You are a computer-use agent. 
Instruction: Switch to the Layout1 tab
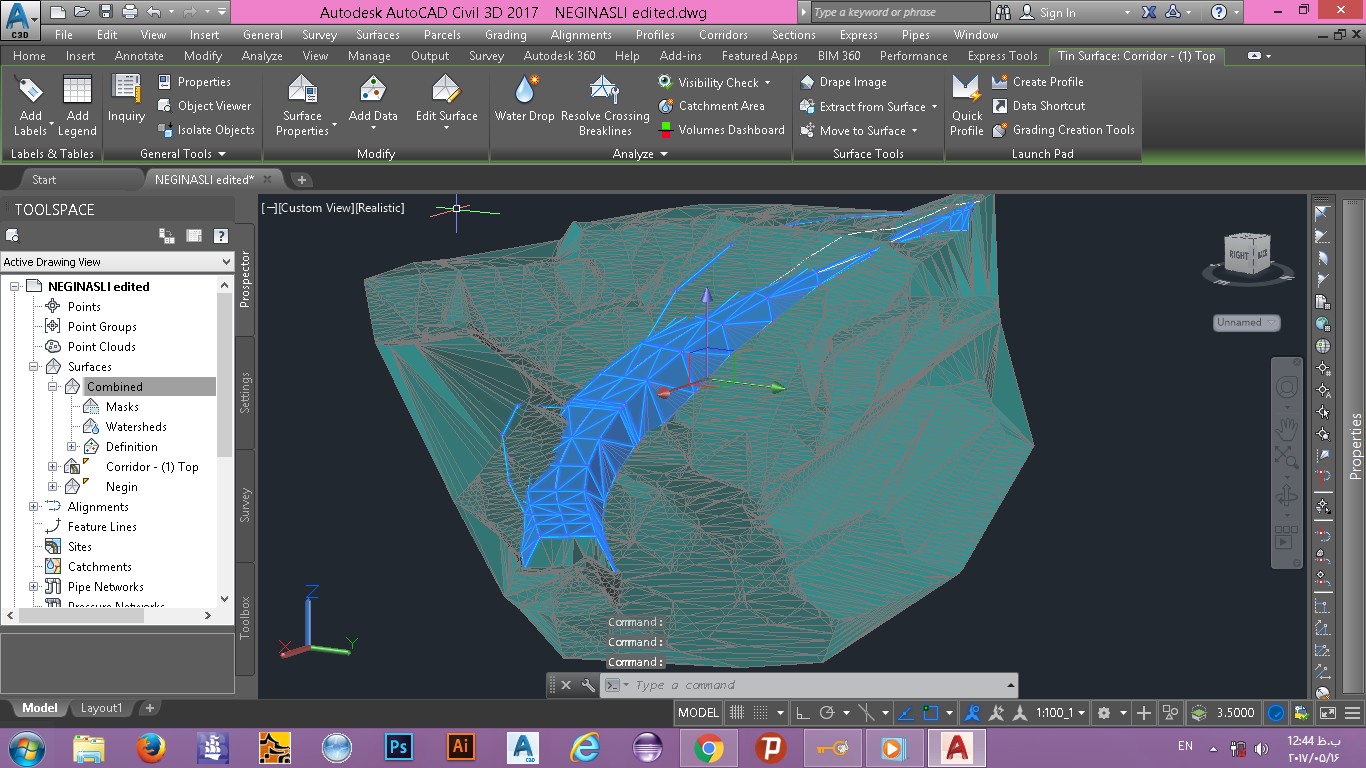click(x=101, y=708)
